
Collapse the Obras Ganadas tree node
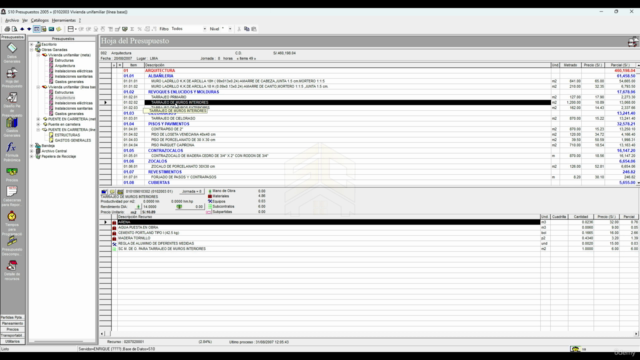(32, 50)
